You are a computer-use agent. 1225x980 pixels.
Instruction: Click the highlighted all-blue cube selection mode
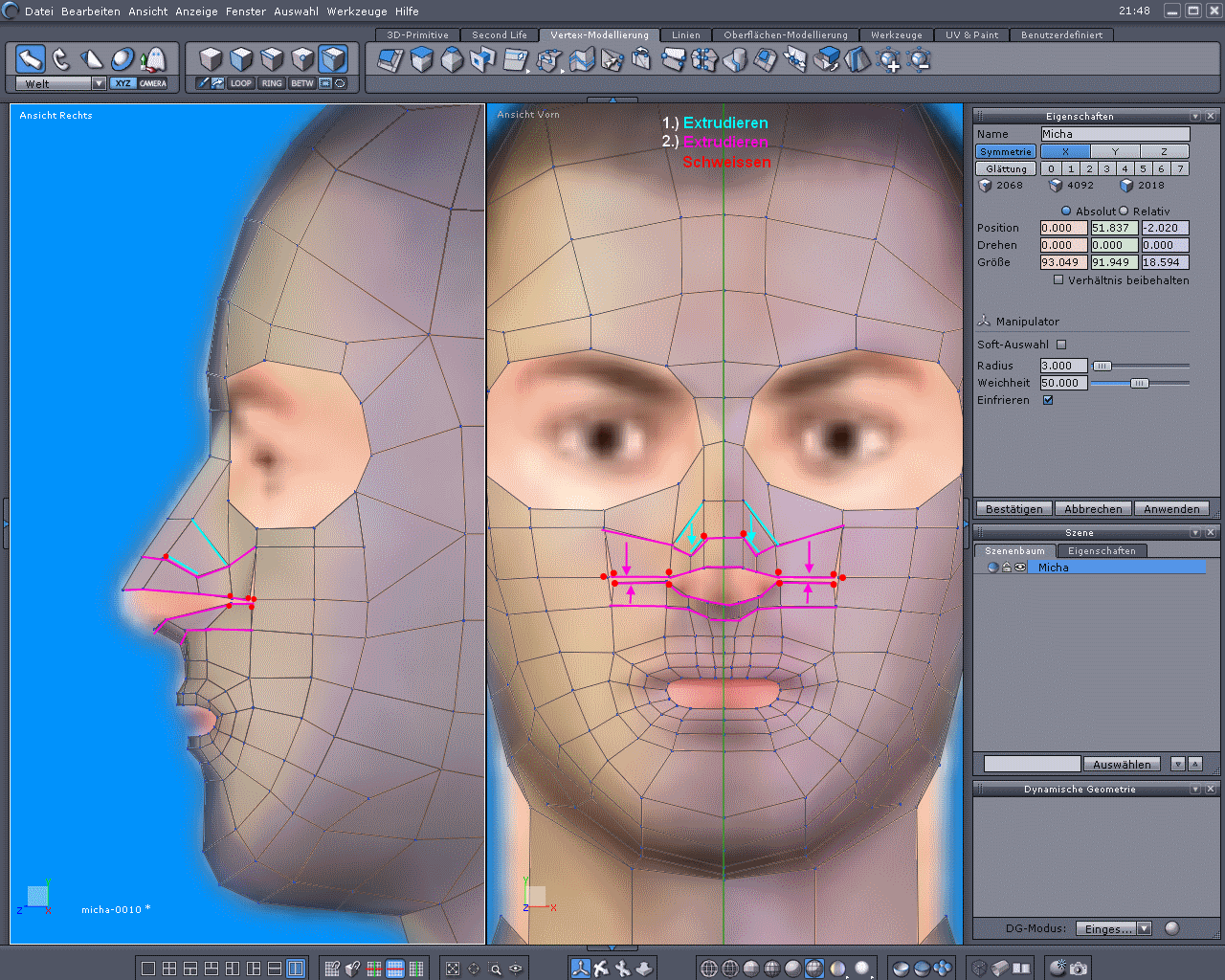tap(333, 59)
